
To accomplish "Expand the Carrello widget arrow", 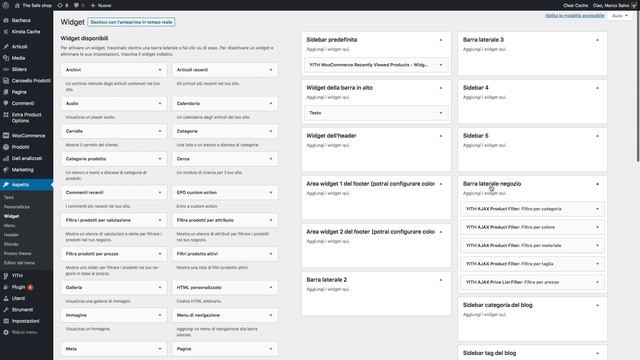I will tap(160, 131).
